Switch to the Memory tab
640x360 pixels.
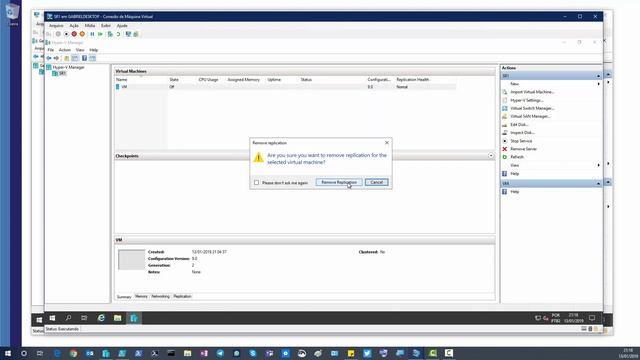click(141, 296)
